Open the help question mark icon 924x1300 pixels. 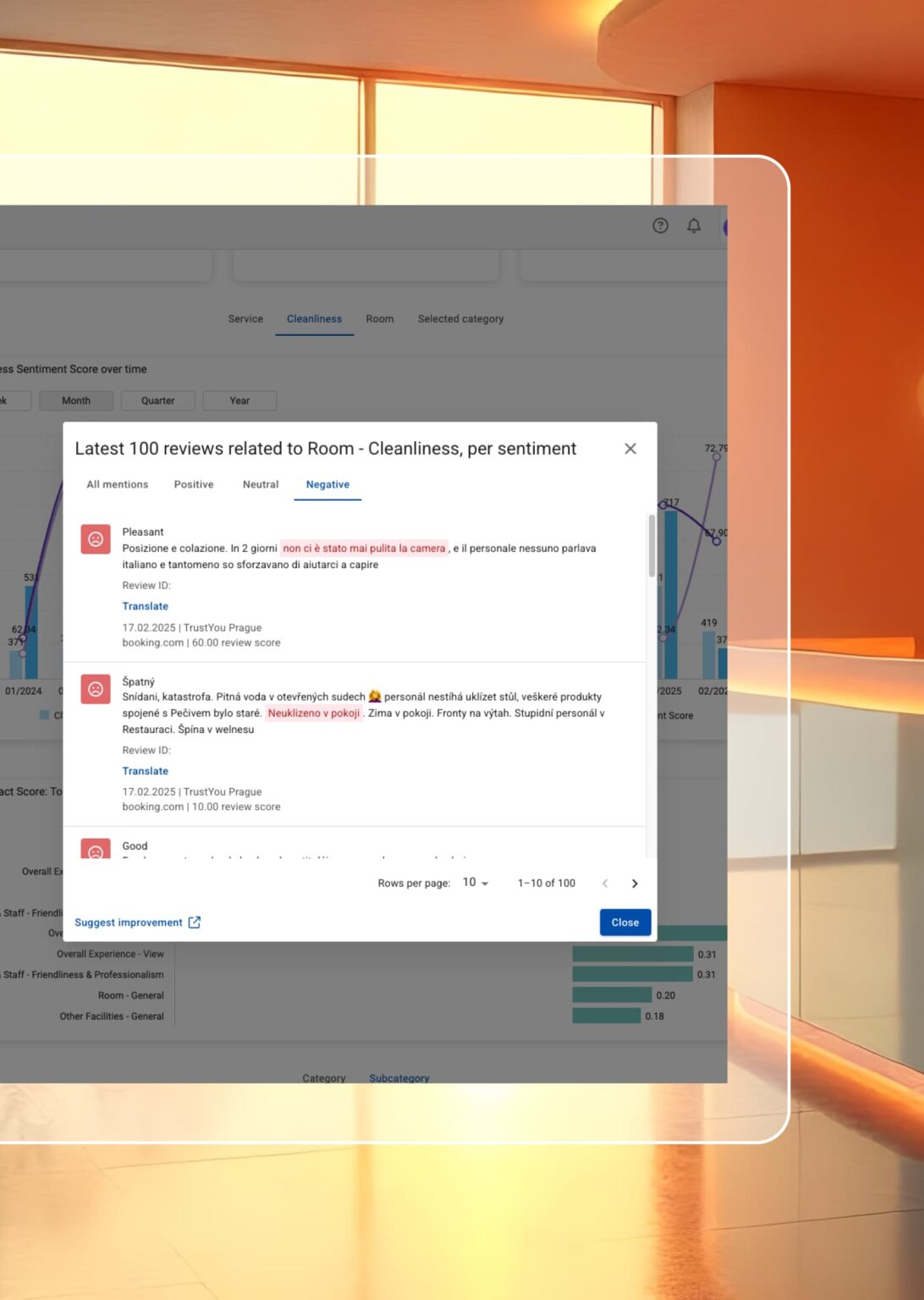[x=660, y=225]
